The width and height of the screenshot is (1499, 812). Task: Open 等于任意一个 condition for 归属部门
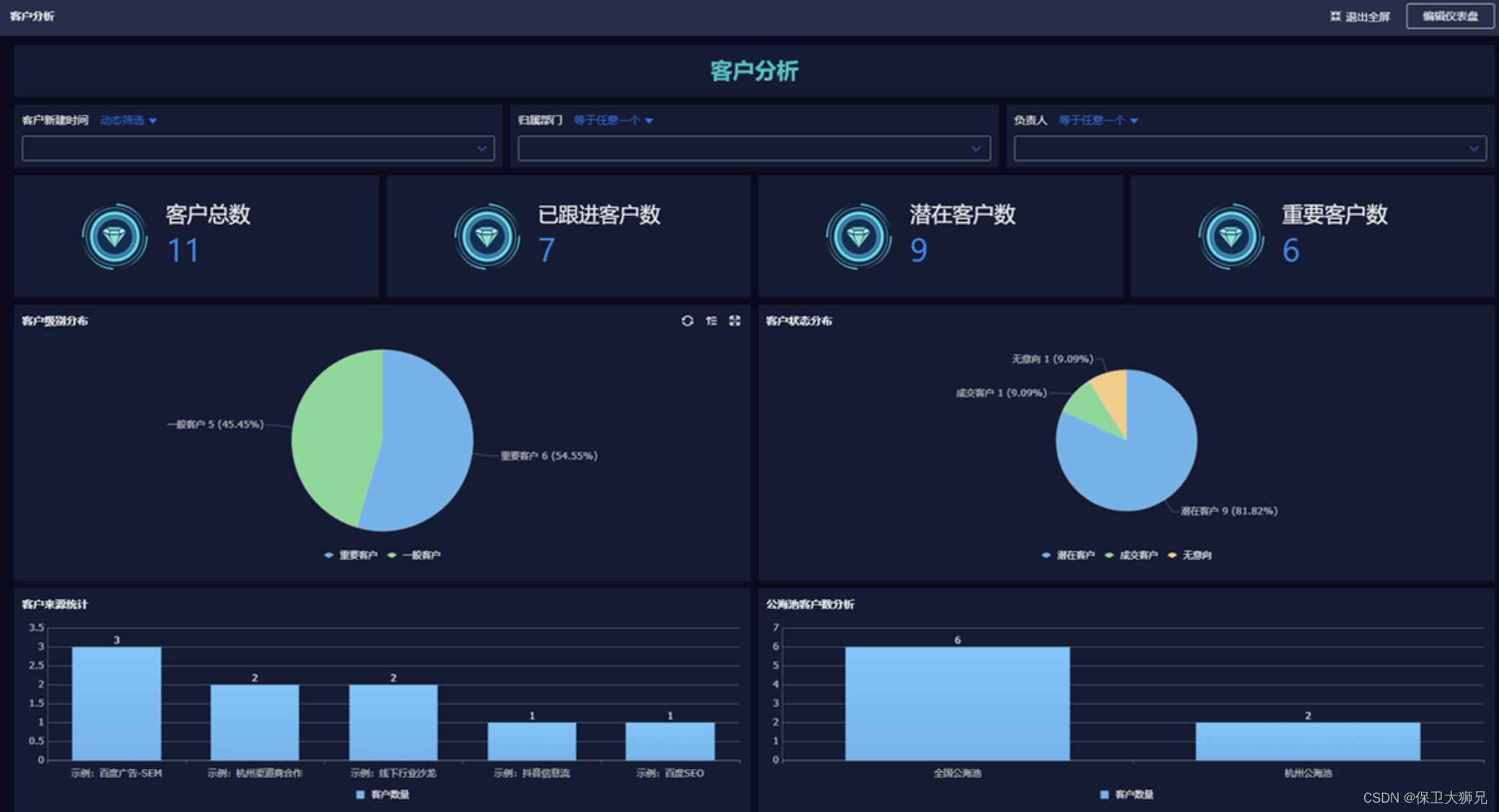(613, 120)
